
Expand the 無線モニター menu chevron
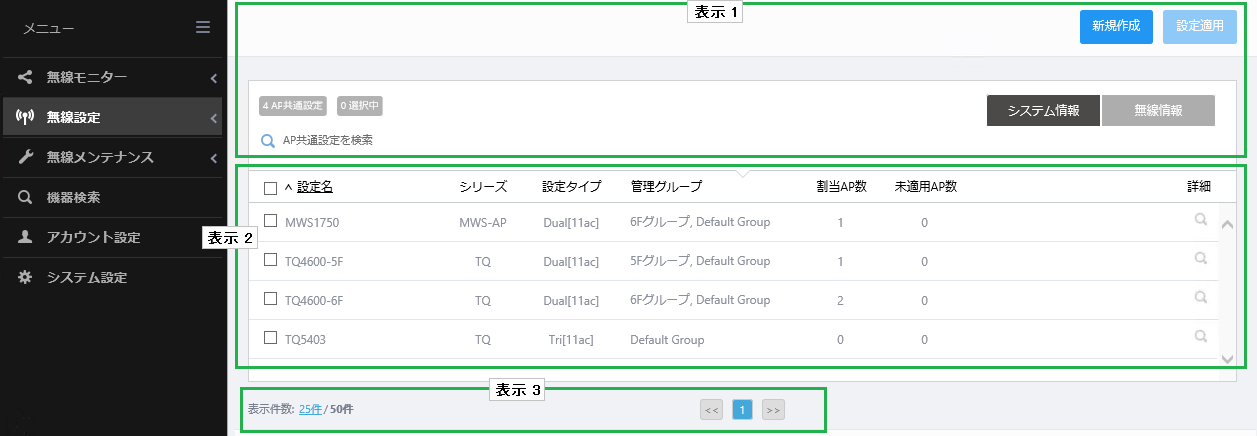pyautogui.click(x=213, y=77)
